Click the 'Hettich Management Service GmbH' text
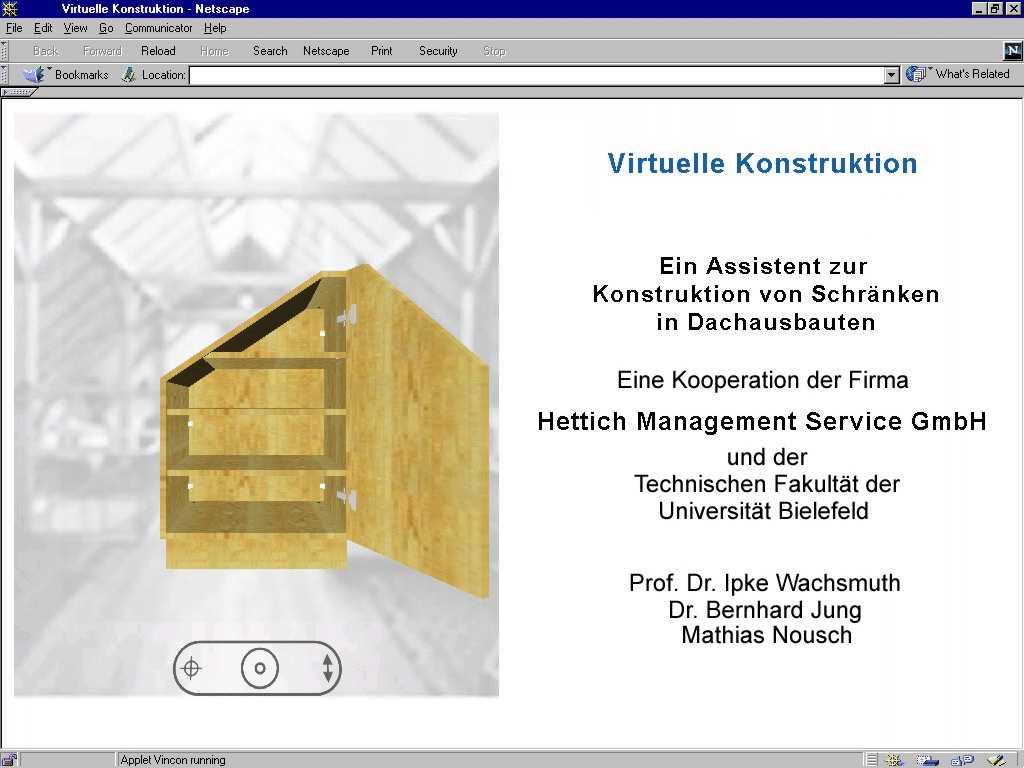The width and height of the screenshot is (1024, 768). click(x=762, y=421)
